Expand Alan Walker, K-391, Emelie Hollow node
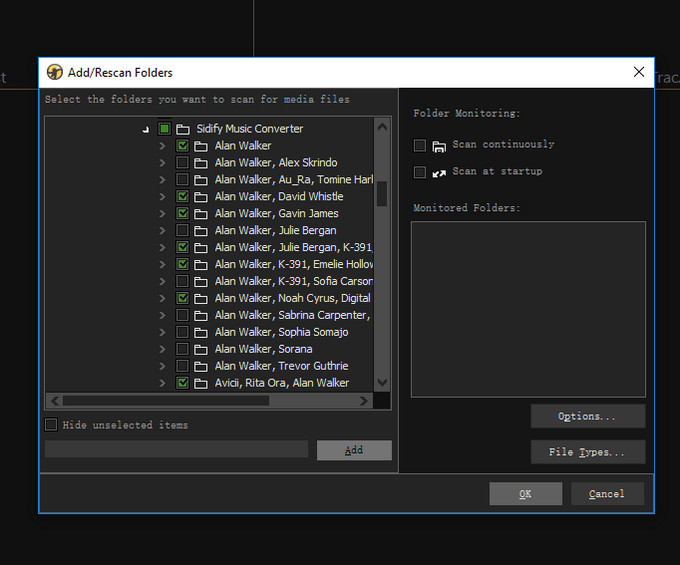The width and height of the screenshot is (680, 565). pos(162,265)
